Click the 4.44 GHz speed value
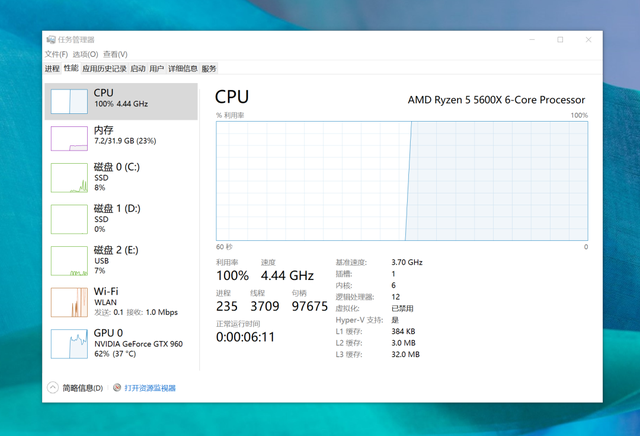This screenshot has width=640, height=436. point(287,276)
